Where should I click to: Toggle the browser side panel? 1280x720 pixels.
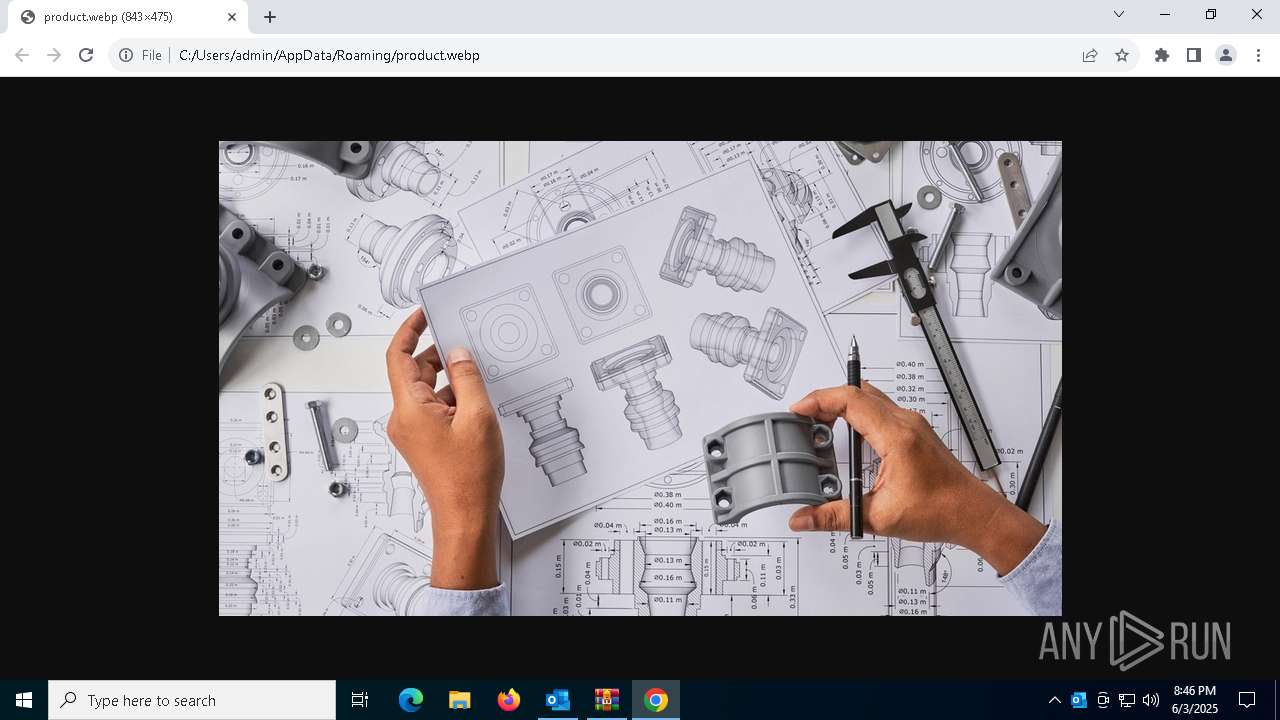[x=1194, y=55]
